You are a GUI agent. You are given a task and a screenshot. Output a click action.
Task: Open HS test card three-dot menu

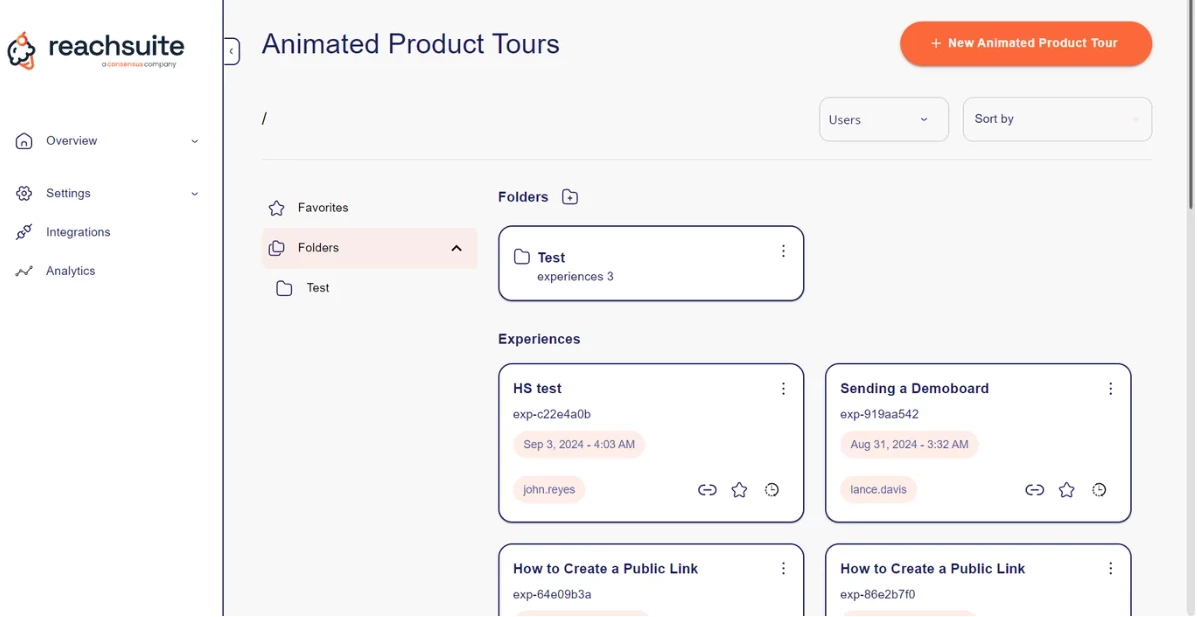(x=783, y=389)
